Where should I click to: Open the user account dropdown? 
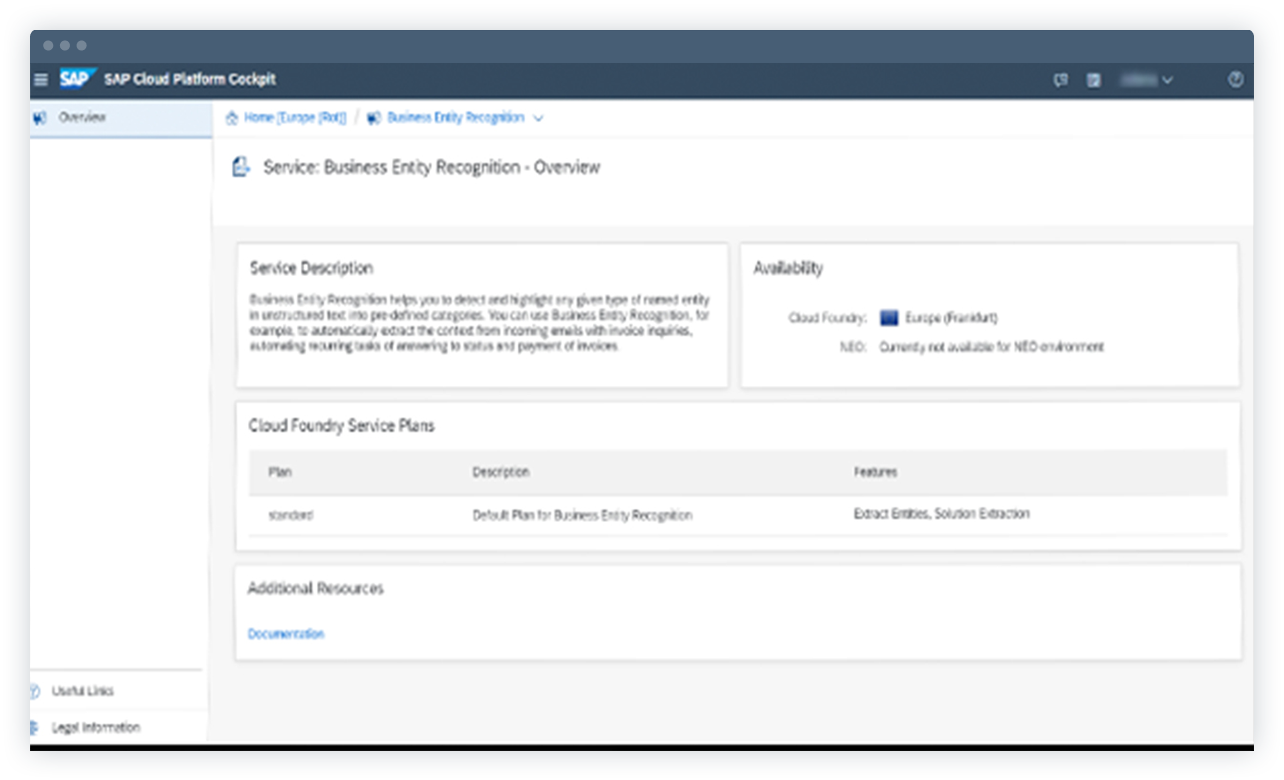[x=1146, y=80]
